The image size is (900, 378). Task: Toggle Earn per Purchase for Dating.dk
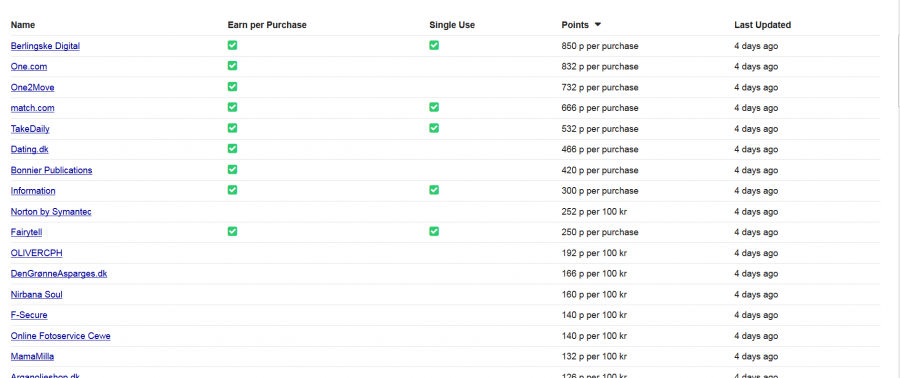[x=232, y=149]
